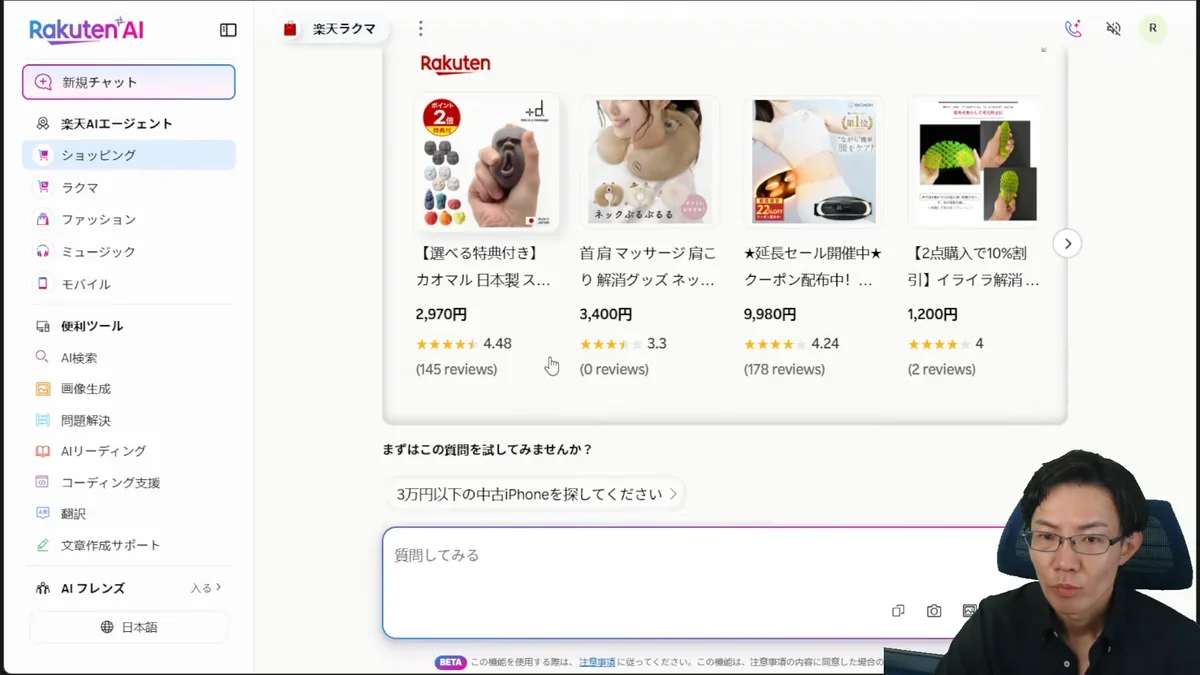Start an AI voice call with phone icon

pos(1073,29)
